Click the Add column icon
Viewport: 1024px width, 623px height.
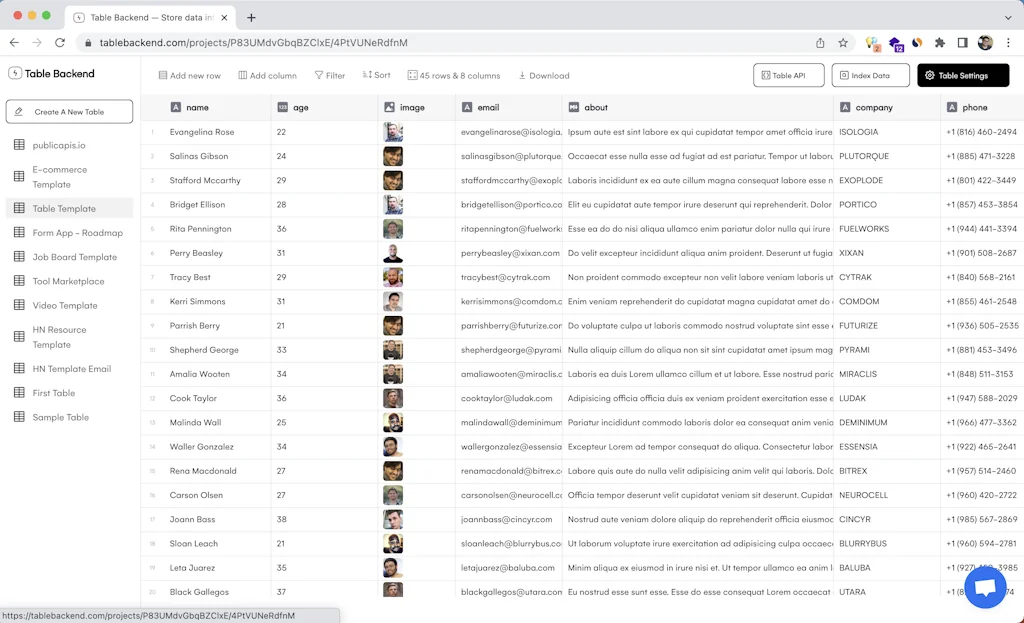(x=241, y=75)
